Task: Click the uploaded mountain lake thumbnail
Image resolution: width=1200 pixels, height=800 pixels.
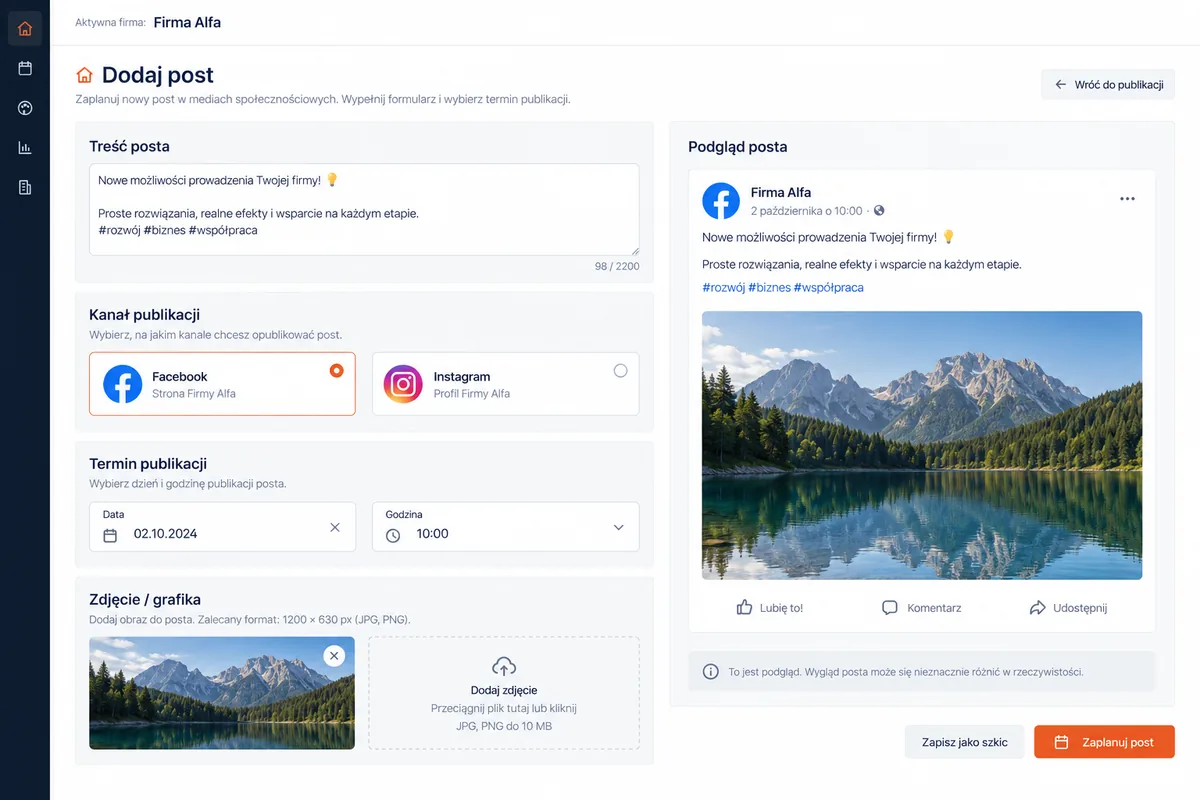Action: [222, 693]
